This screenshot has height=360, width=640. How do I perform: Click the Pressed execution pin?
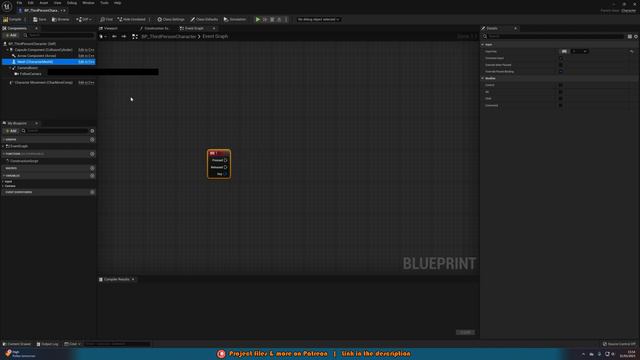pos(225,160)
